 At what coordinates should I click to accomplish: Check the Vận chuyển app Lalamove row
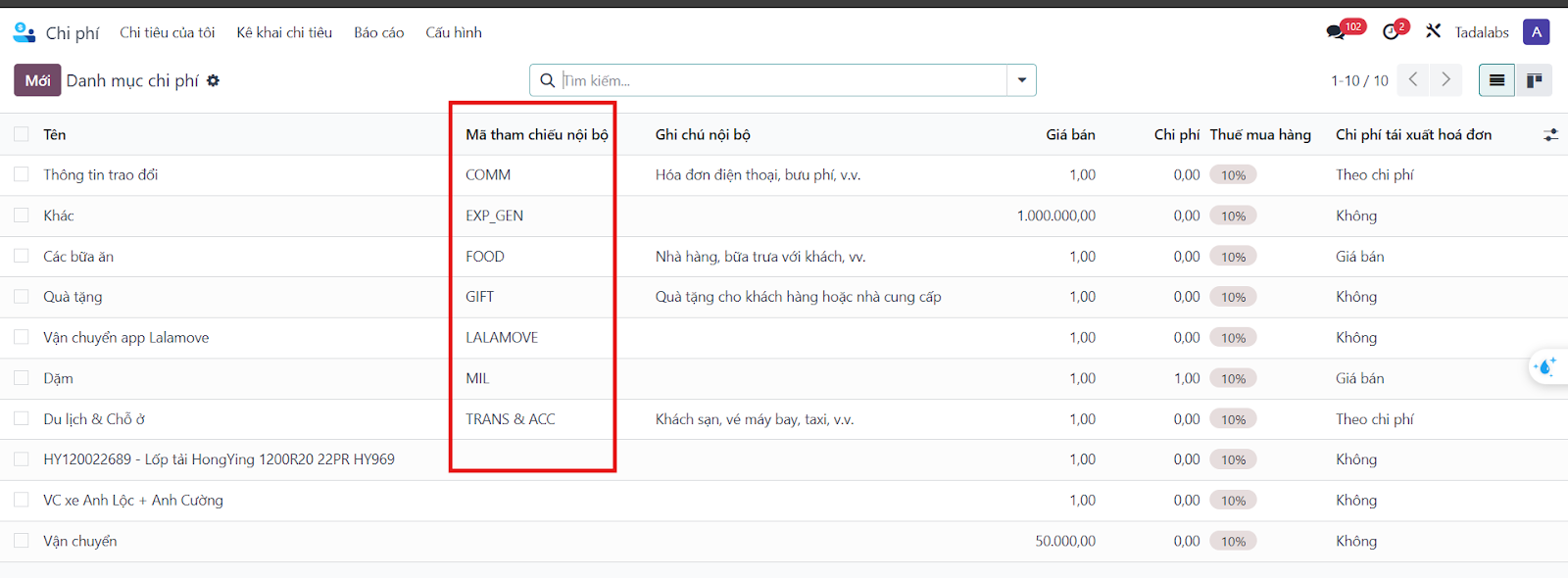pos(21,337)
